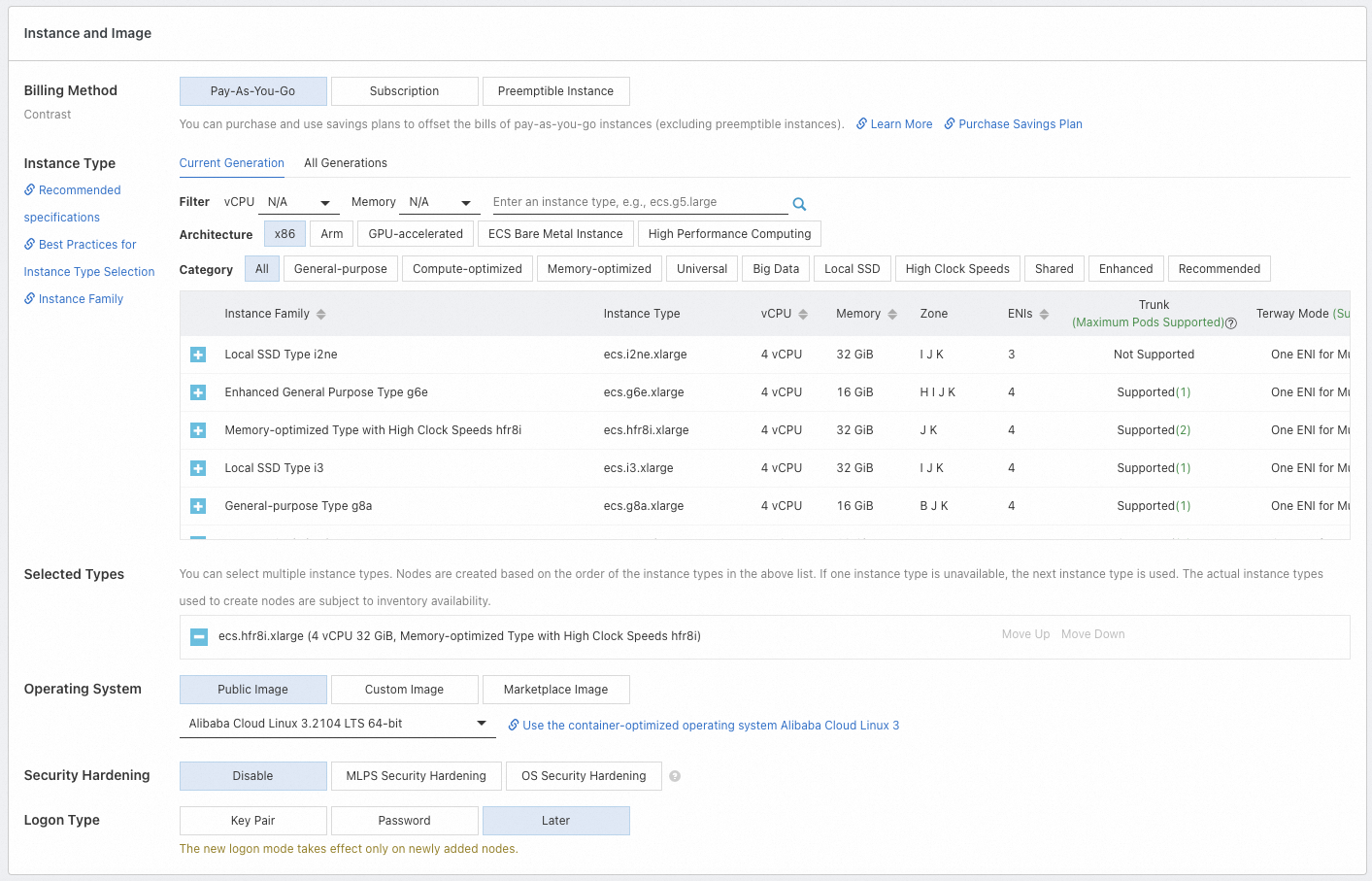The height and width of the screenshot is (881, 1372).
Task: Filter category by Local SSD
Action: click(853, 269)
